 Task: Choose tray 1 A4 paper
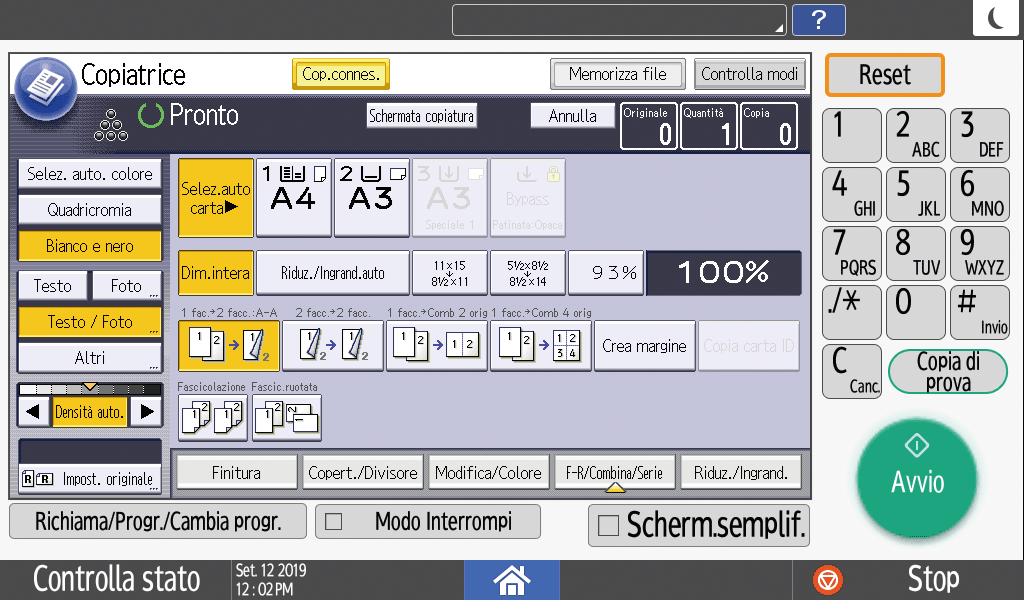click(x=294, y=197)
